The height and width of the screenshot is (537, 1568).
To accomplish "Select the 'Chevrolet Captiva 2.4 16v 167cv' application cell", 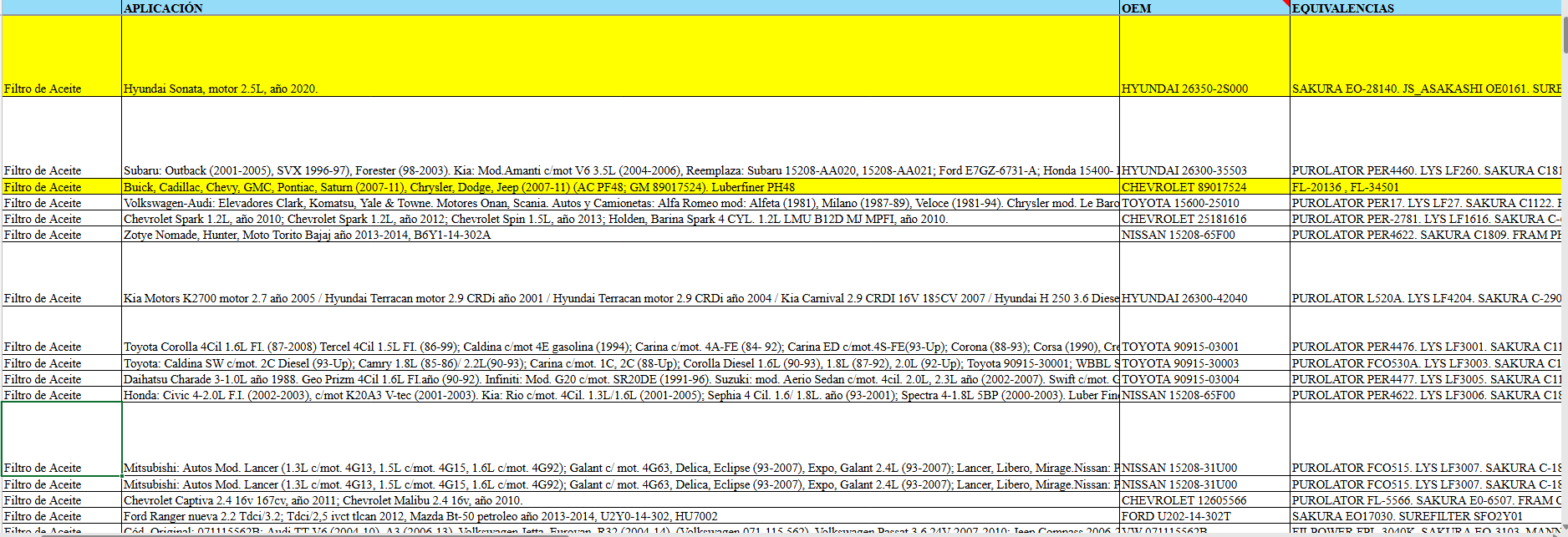I will [620, 500].
